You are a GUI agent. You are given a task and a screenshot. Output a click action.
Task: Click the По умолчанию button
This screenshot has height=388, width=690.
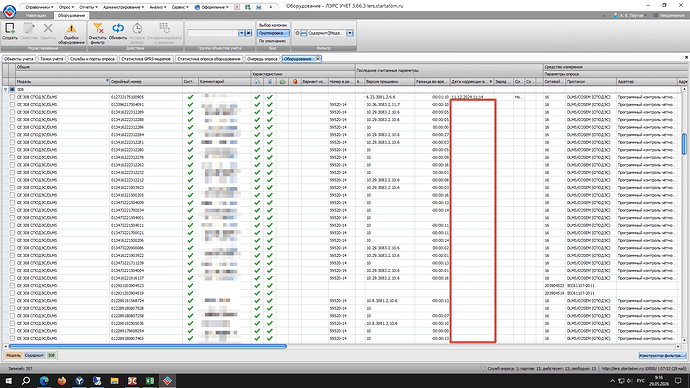click(x=273, y=41)
